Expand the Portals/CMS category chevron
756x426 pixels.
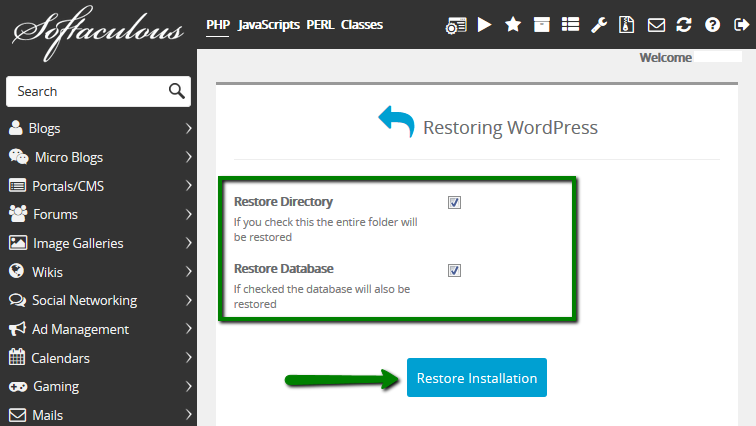tap(189, 186)
